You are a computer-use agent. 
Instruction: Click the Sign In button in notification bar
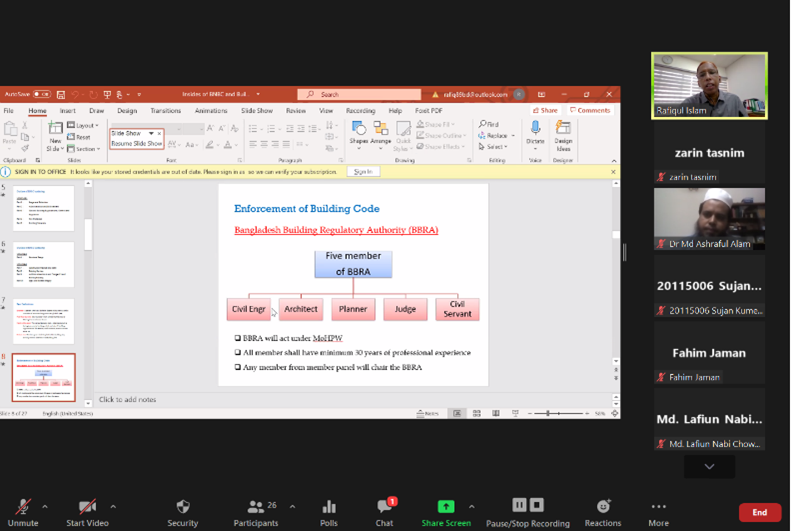click(363, 172)
